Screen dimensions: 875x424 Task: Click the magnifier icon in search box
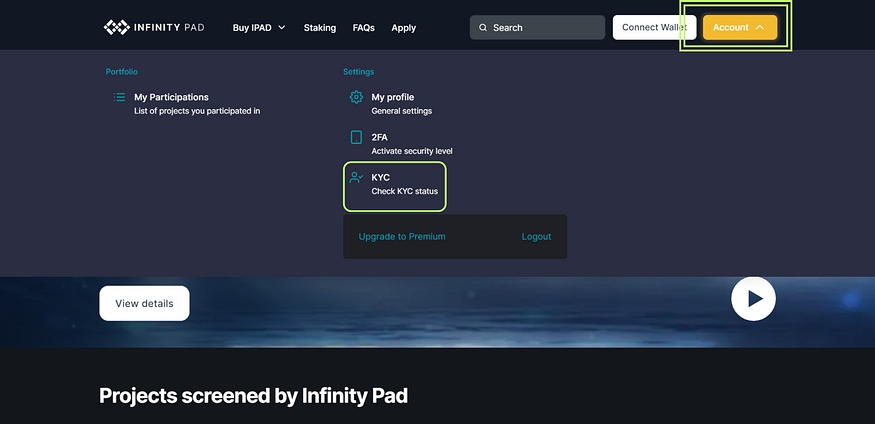click(483, 28)
